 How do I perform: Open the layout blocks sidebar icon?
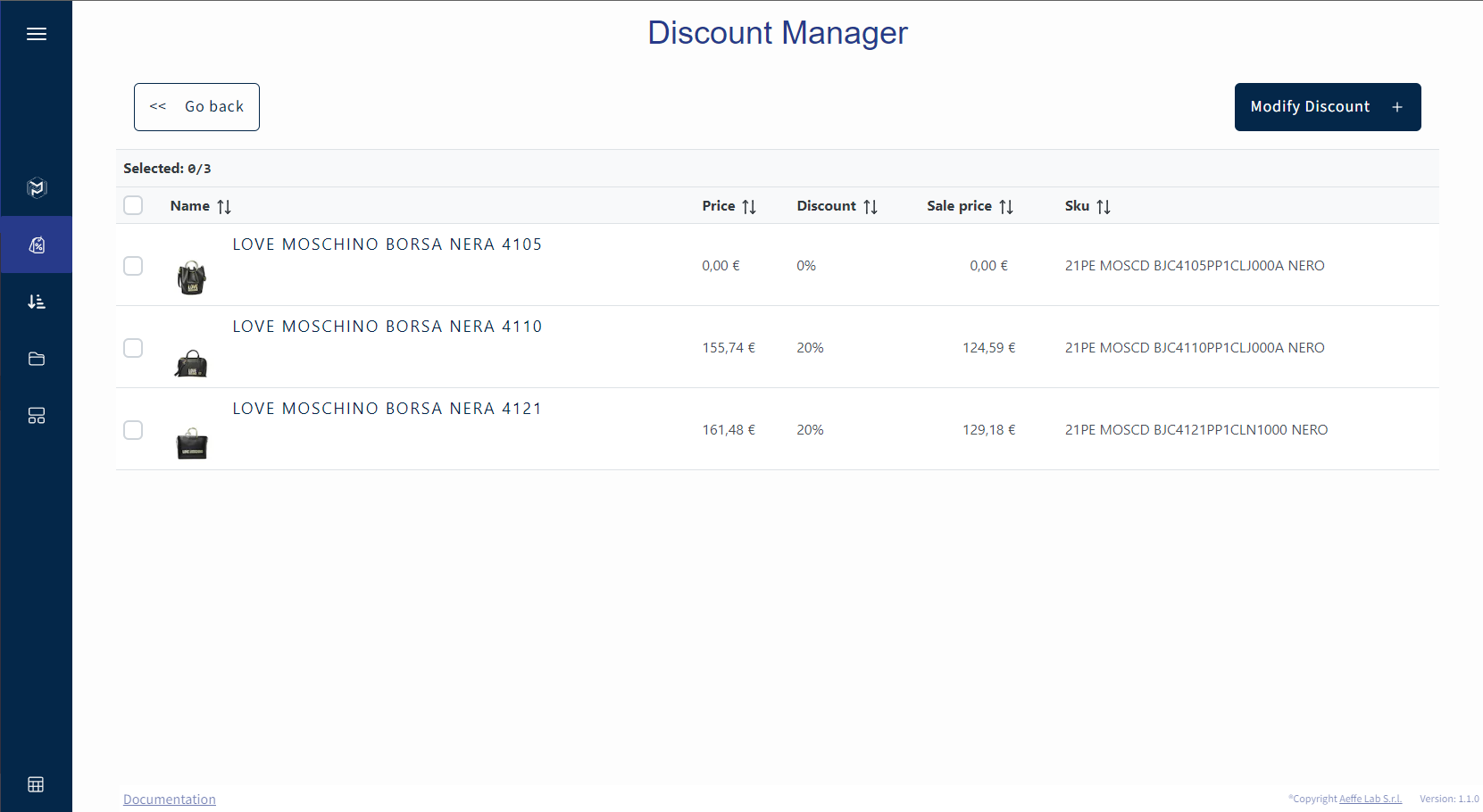pyautogui.click(x=37, y=416)
